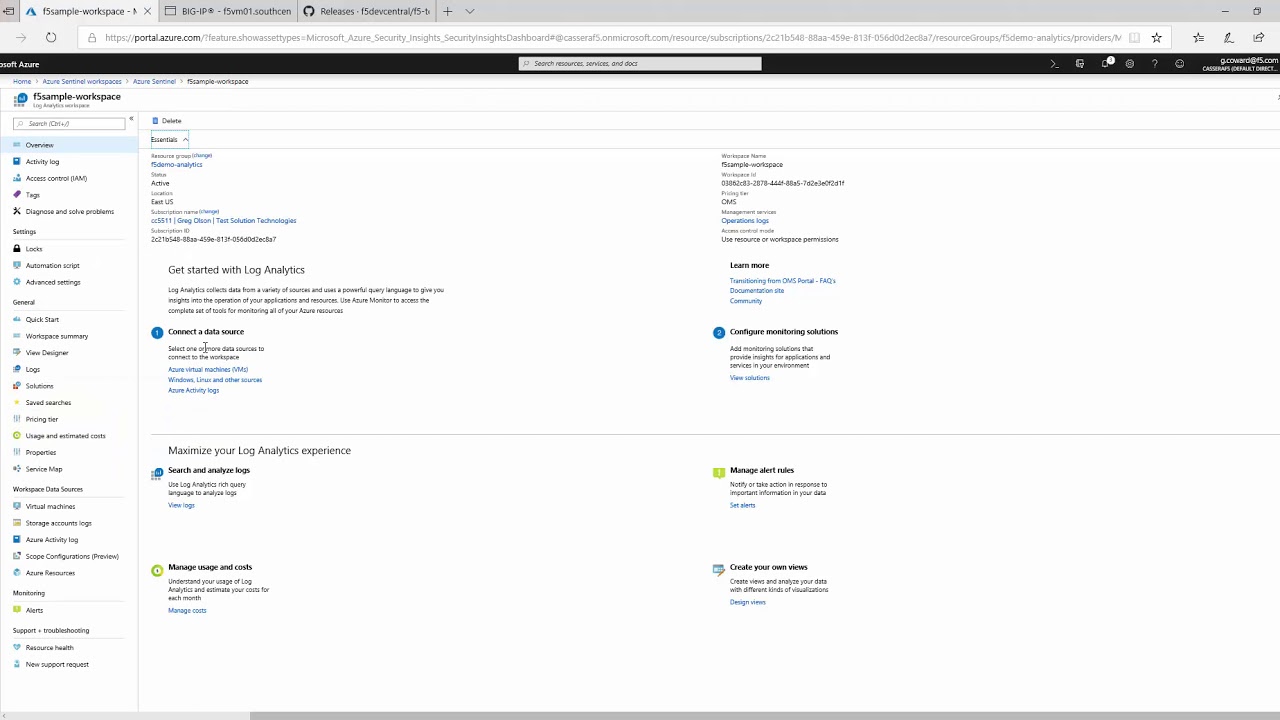Click the Workspace summary icon
The width and height of the screenshot is (1280, 720).
17,336
